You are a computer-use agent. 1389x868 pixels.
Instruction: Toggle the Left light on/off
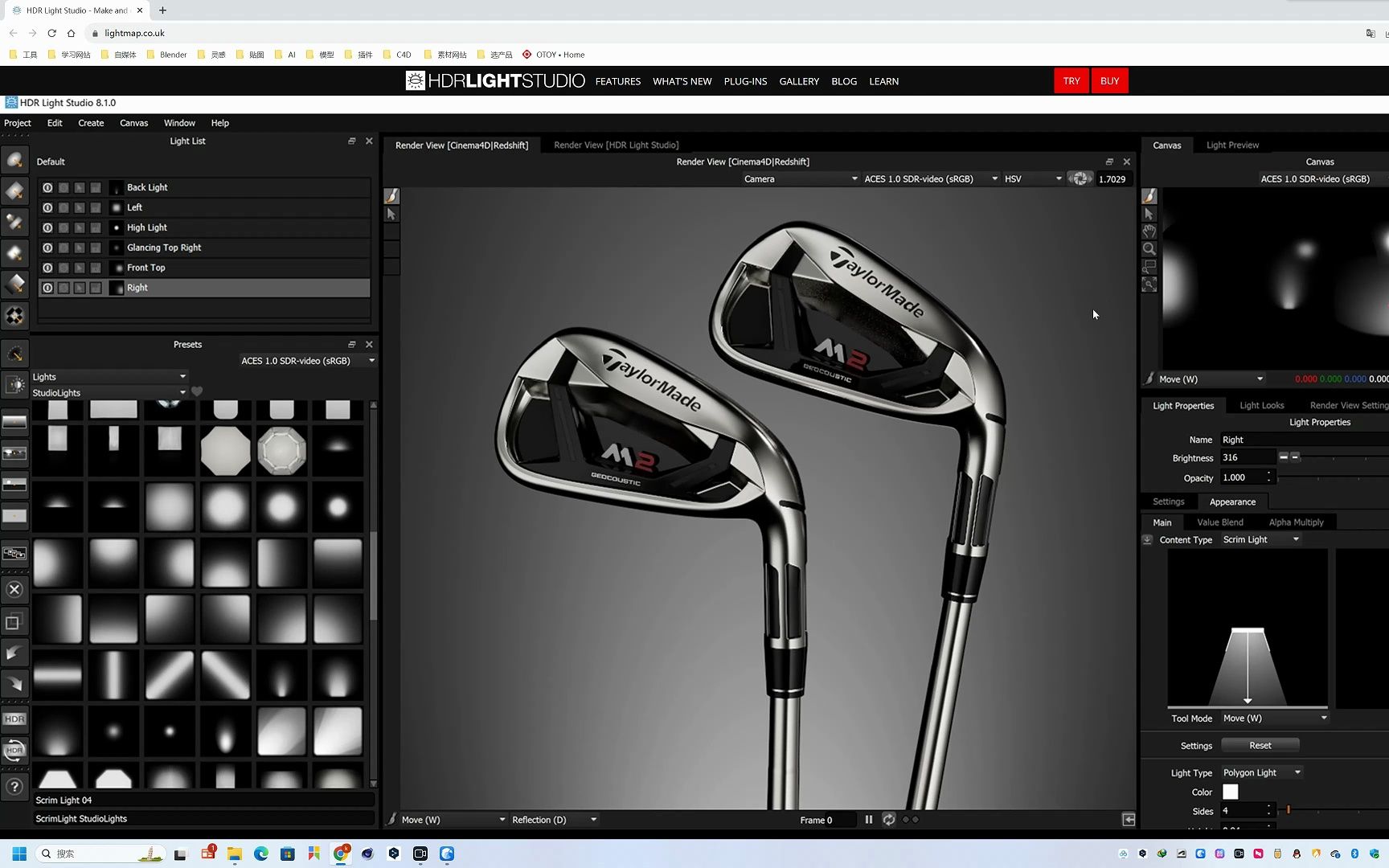[x=47, y=207]
